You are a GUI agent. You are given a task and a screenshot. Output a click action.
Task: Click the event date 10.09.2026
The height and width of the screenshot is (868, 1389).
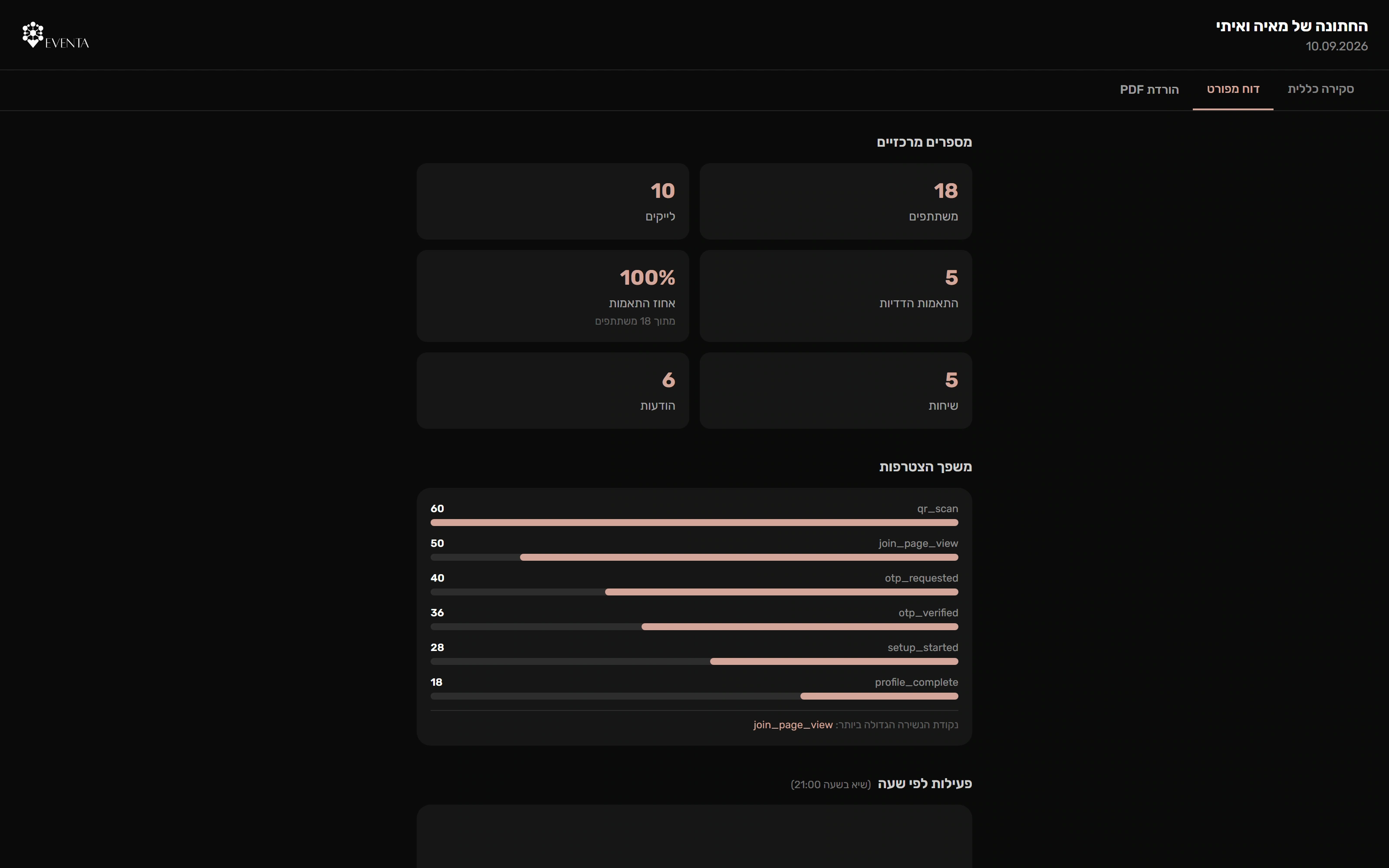1337,46
